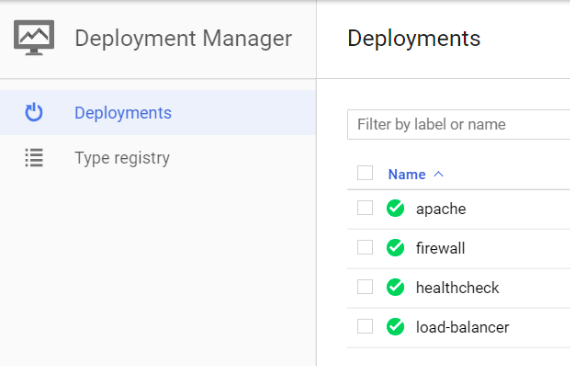Image resolution: width=570 pixels, height=366 pixels.
Task: Toggle sort order with Name column arrow
Action: (x=438, y=174)
